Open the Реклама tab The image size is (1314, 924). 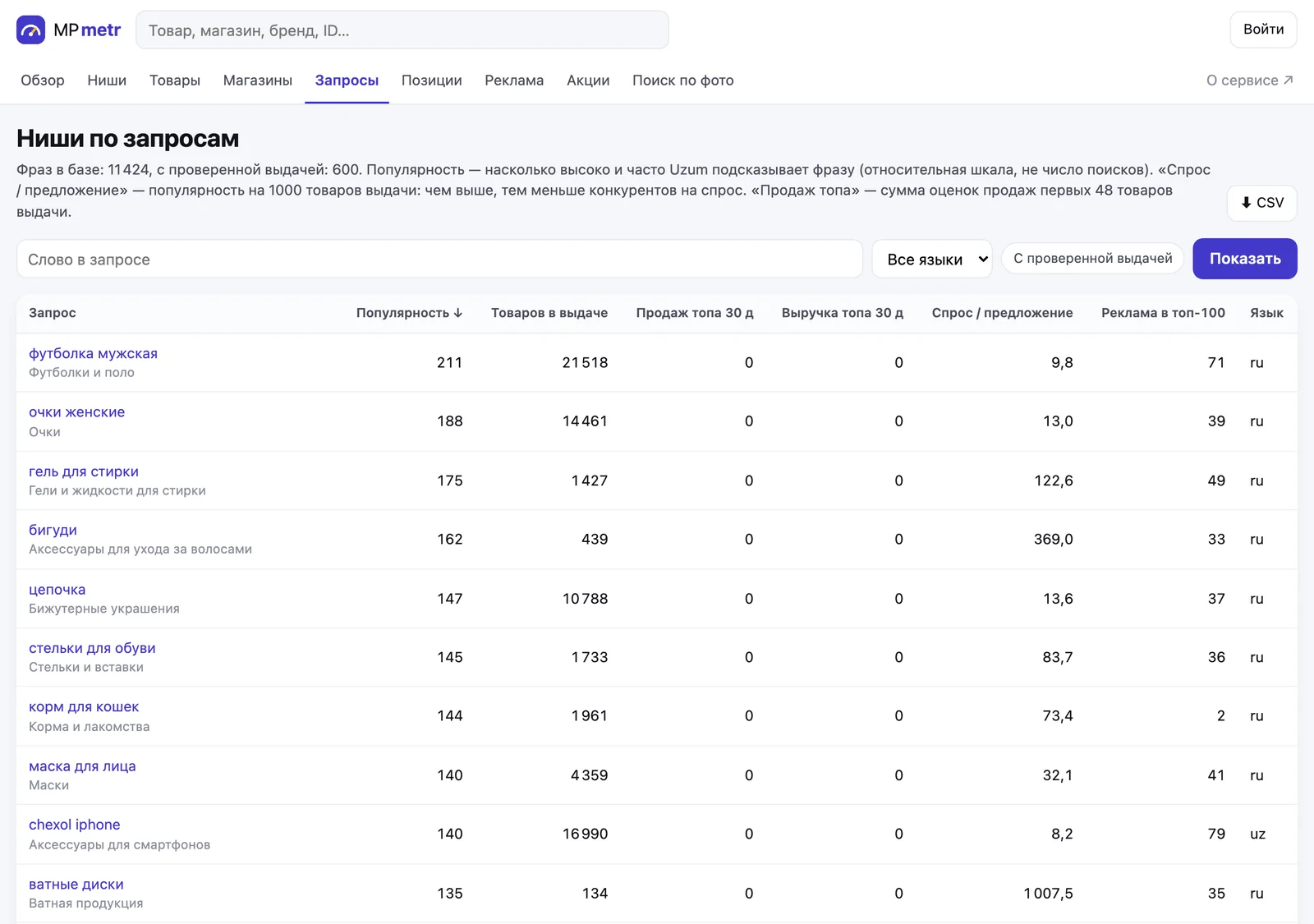tap(514, 80)
